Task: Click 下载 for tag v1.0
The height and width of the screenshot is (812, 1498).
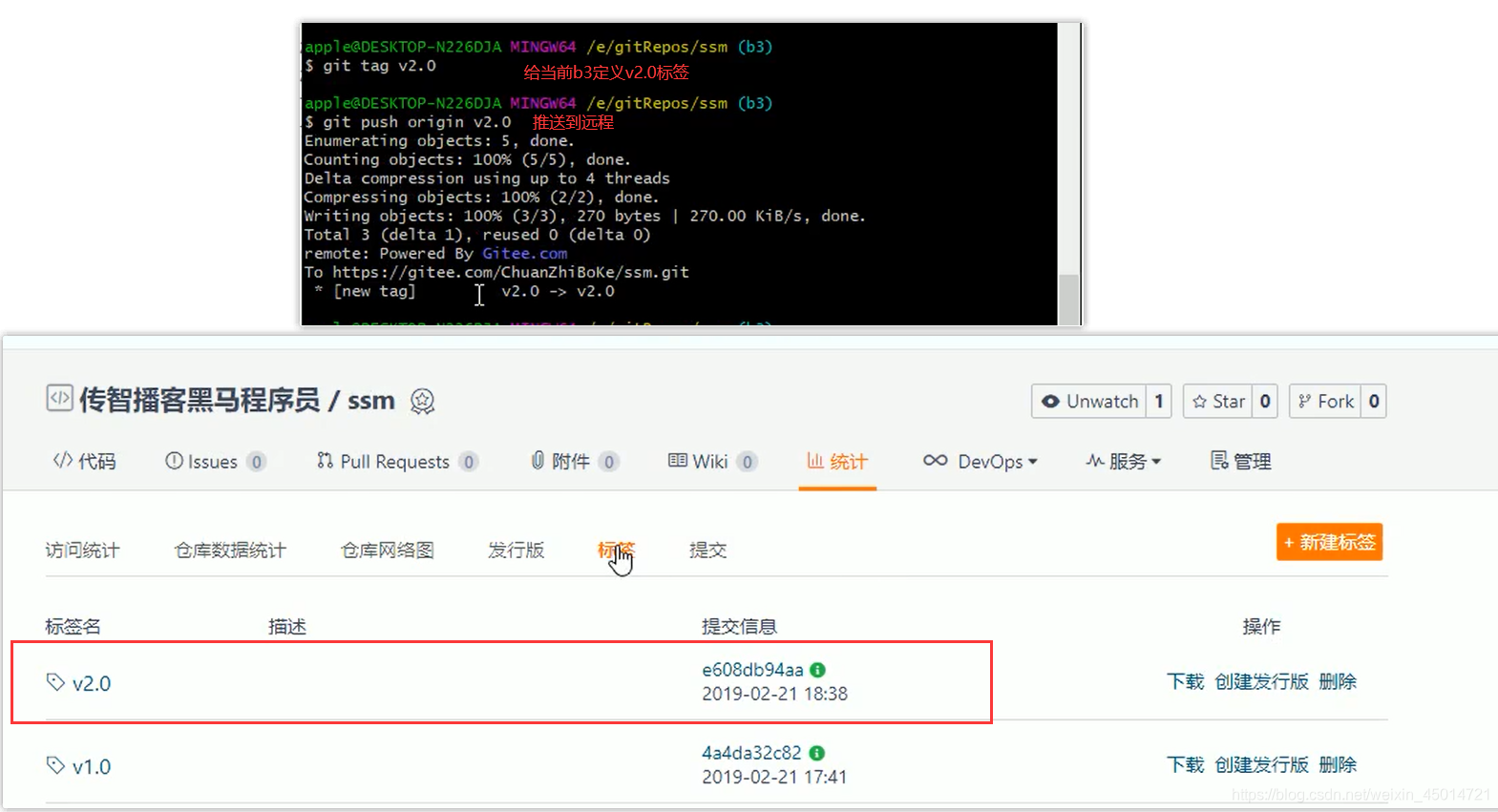Action: coord(1186,764)
